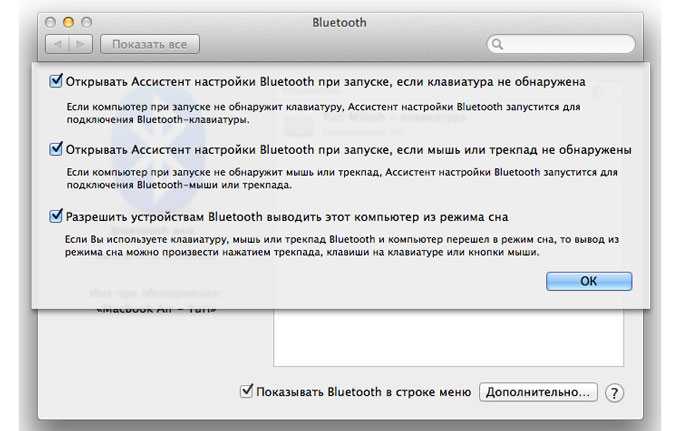Toggle open Assistant if keyboard not detected checkbox

coord(56,81)
